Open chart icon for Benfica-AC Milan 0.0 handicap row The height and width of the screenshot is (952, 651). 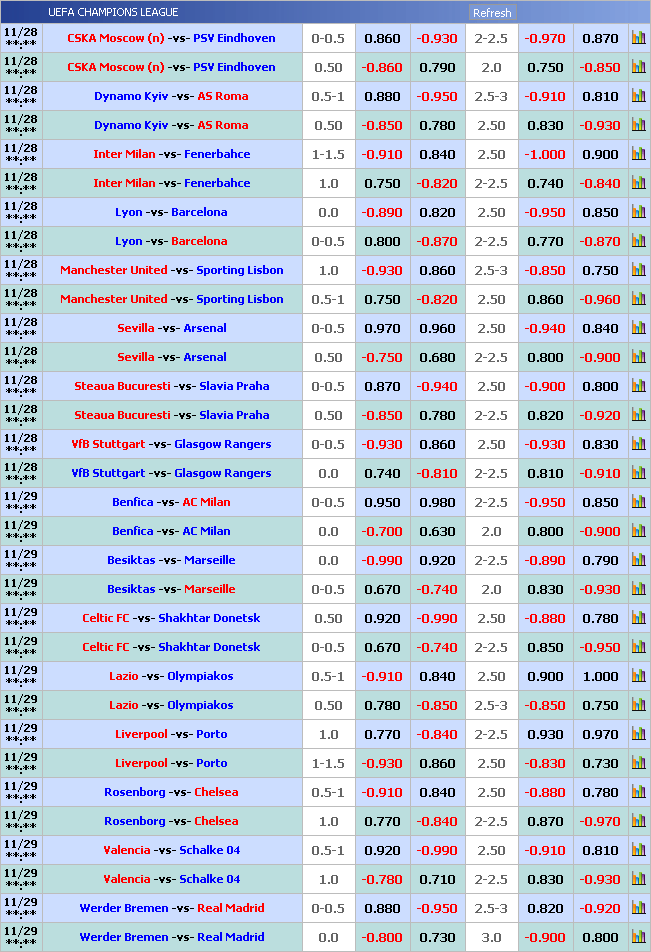coord(638,531)
